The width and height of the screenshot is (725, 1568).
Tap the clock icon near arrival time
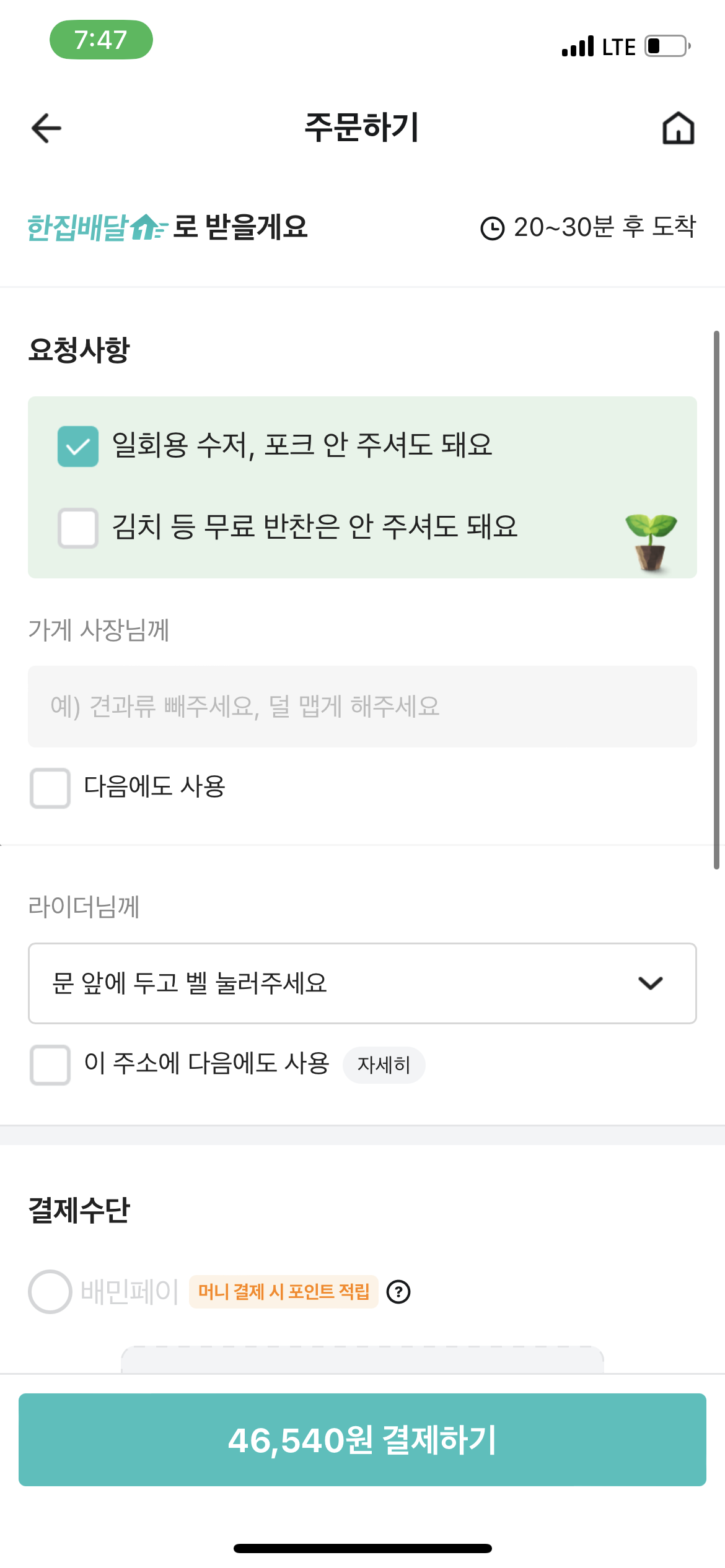493,228
